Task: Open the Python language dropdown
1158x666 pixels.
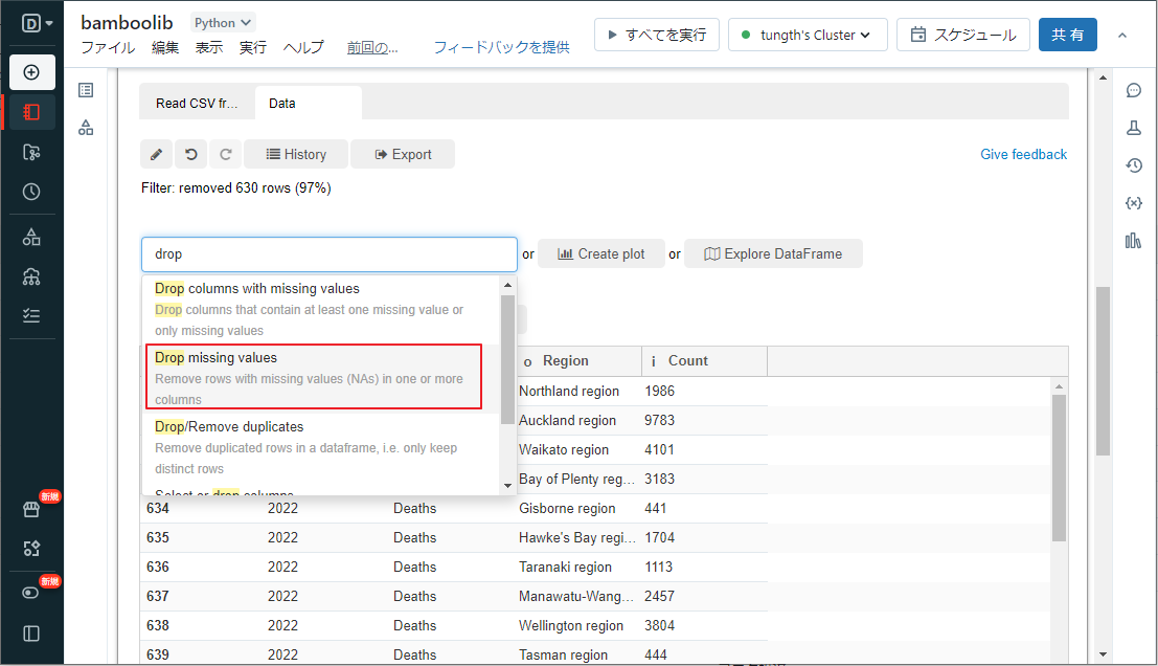Action: [223, 22]
